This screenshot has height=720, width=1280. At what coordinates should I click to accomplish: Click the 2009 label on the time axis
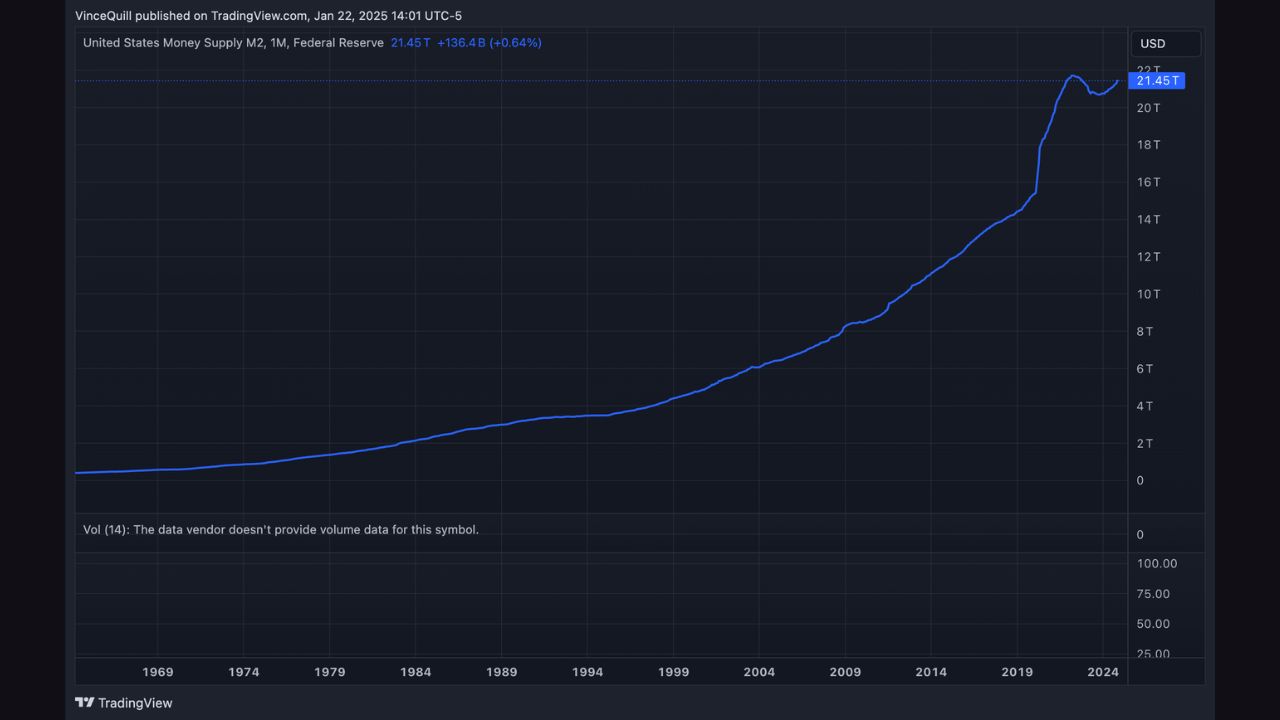coord(845,672)
